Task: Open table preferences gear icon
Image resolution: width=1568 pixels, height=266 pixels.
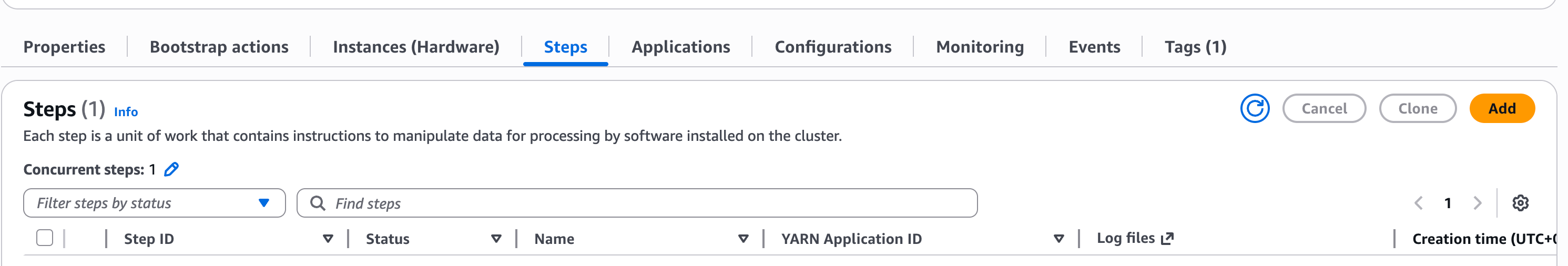Action: pos(1520,203)
